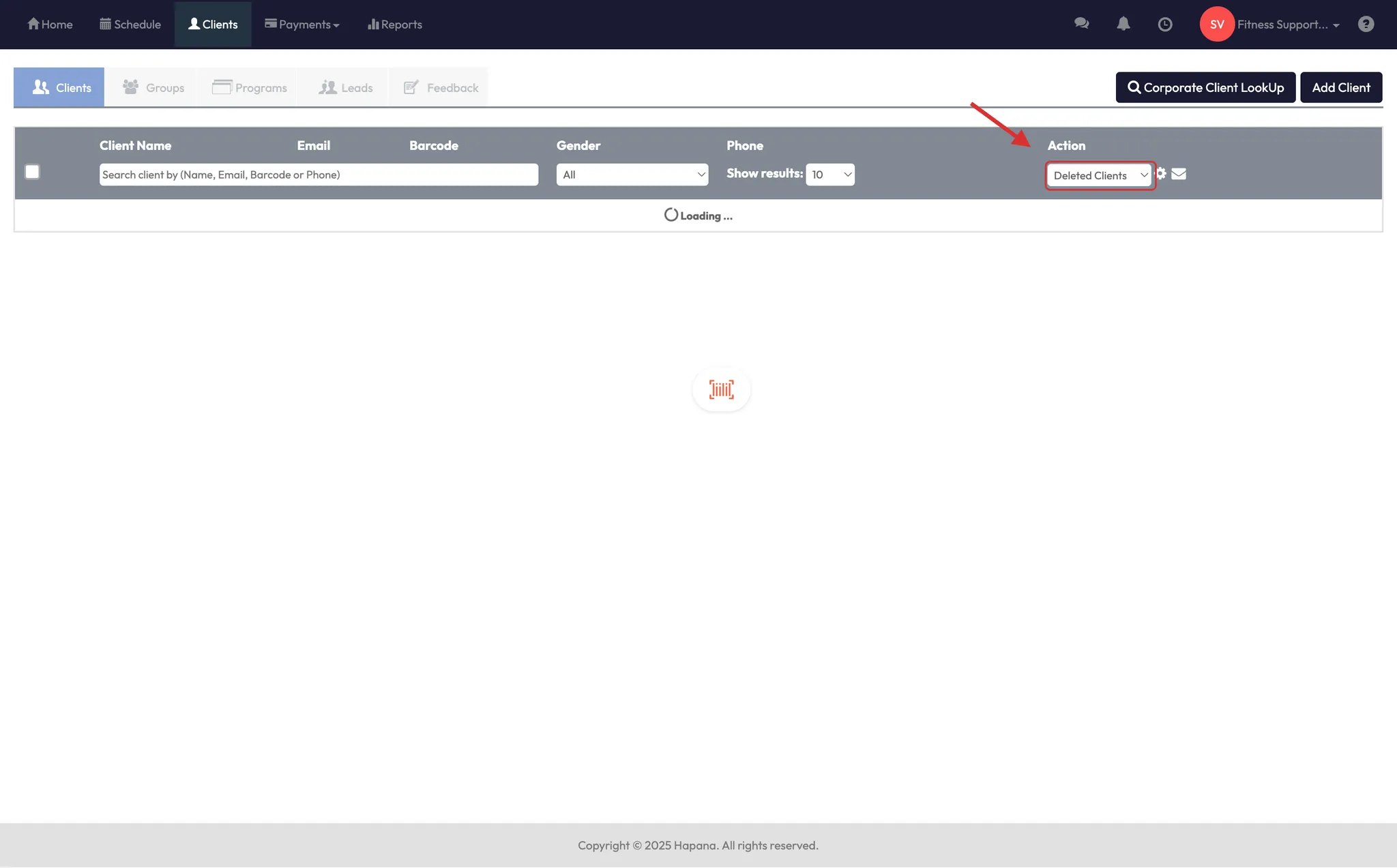Open the Deleted Clients action dropdown
This screenshot has height=868, width=1397.
pos(1099,175)
